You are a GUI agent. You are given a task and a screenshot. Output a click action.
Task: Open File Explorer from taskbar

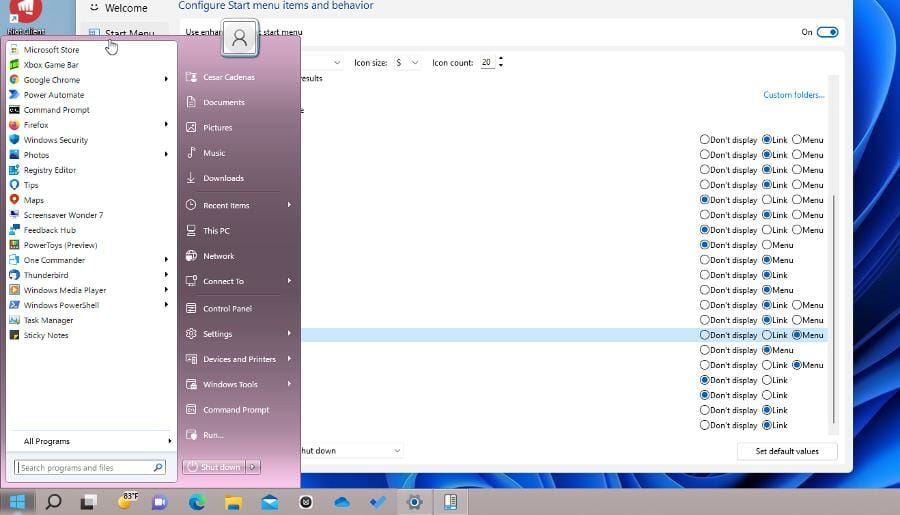pos(233,502)
